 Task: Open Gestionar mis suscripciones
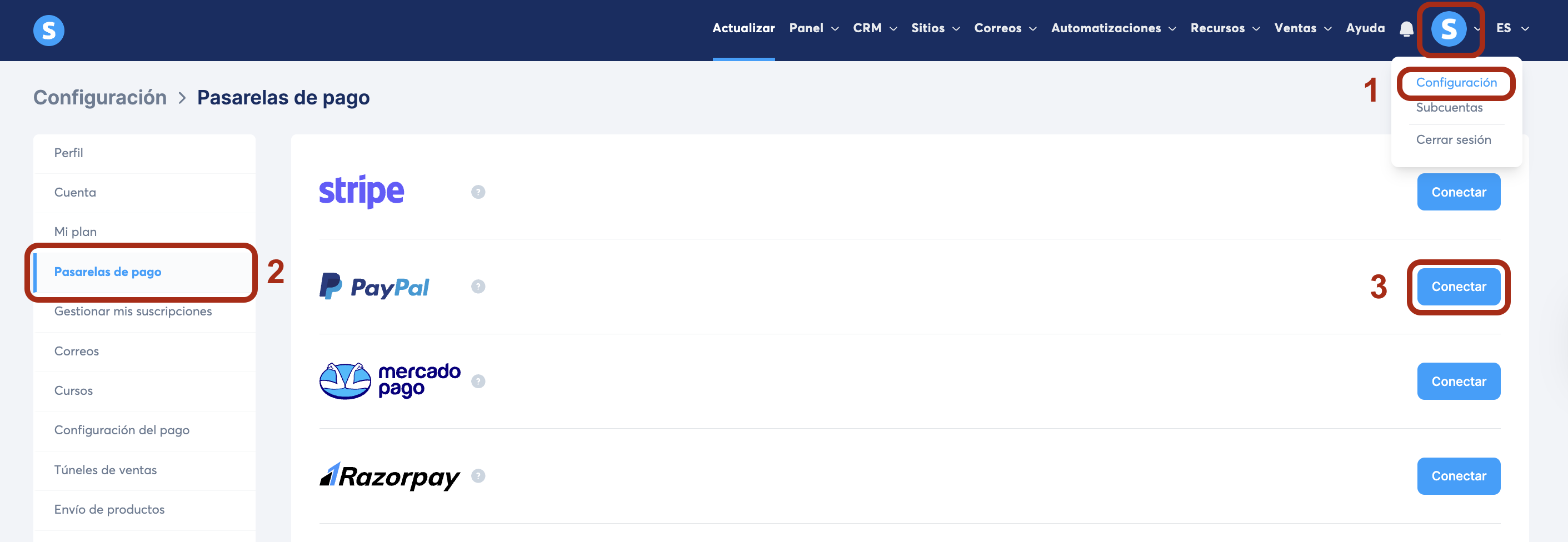click(144, 312)
